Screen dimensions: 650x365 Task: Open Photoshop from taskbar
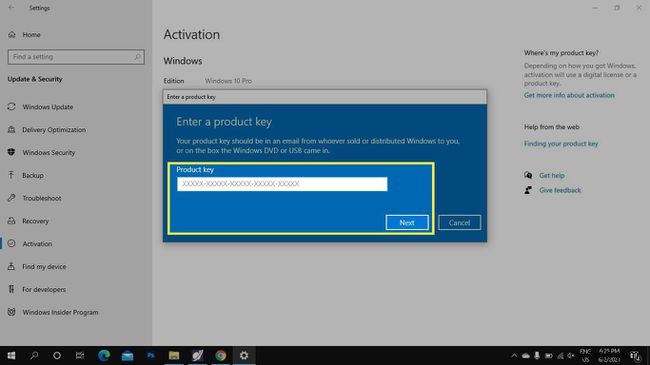pos(150,355)
